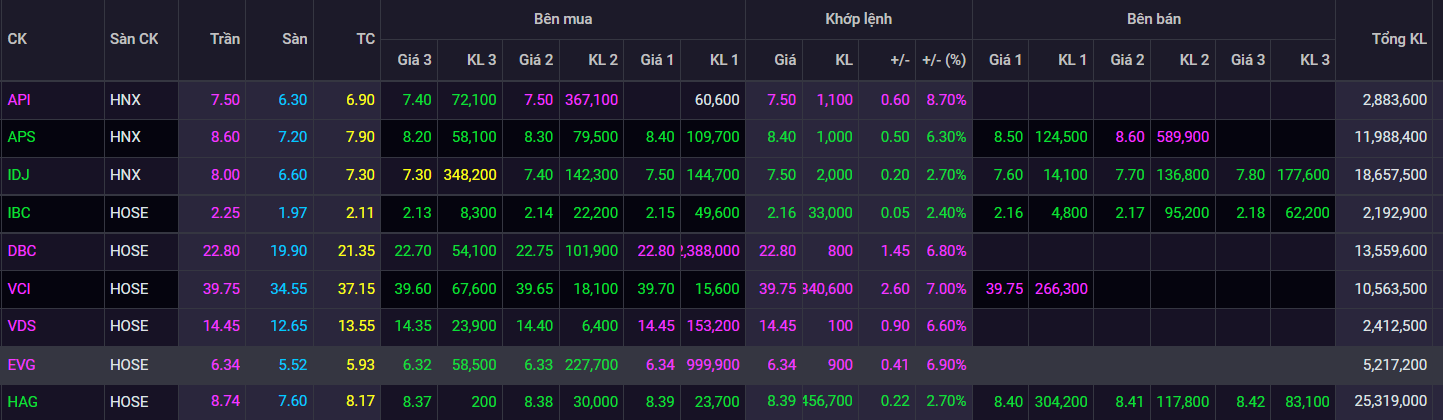The width and height of the screenshot is (1443, 420).
Task: Click the +/- (%) column header
Action: point(943,60)
